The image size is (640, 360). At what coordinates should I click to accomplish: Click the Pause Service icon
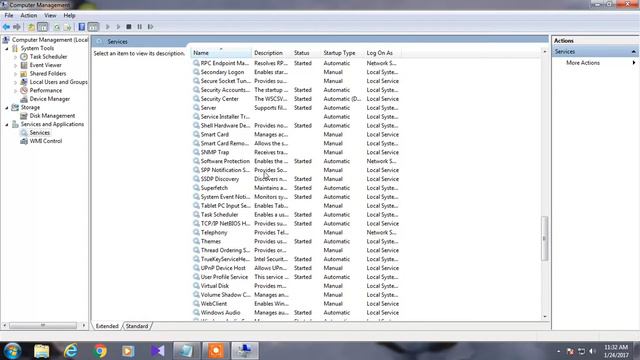tap(140, 27)
